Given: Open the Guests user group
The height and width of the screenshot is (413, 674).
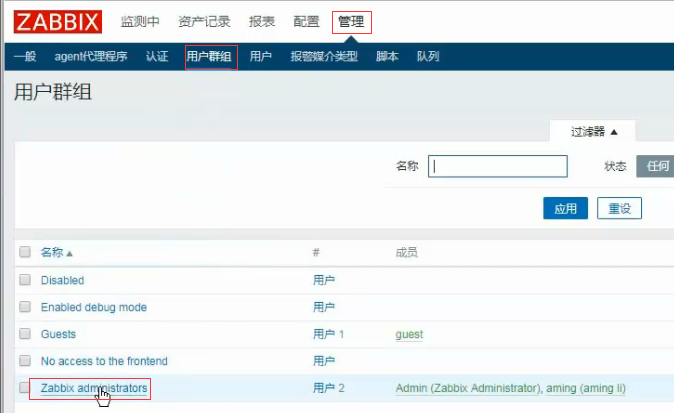Looking at the screenshot, I should click(x=58, y=334).
